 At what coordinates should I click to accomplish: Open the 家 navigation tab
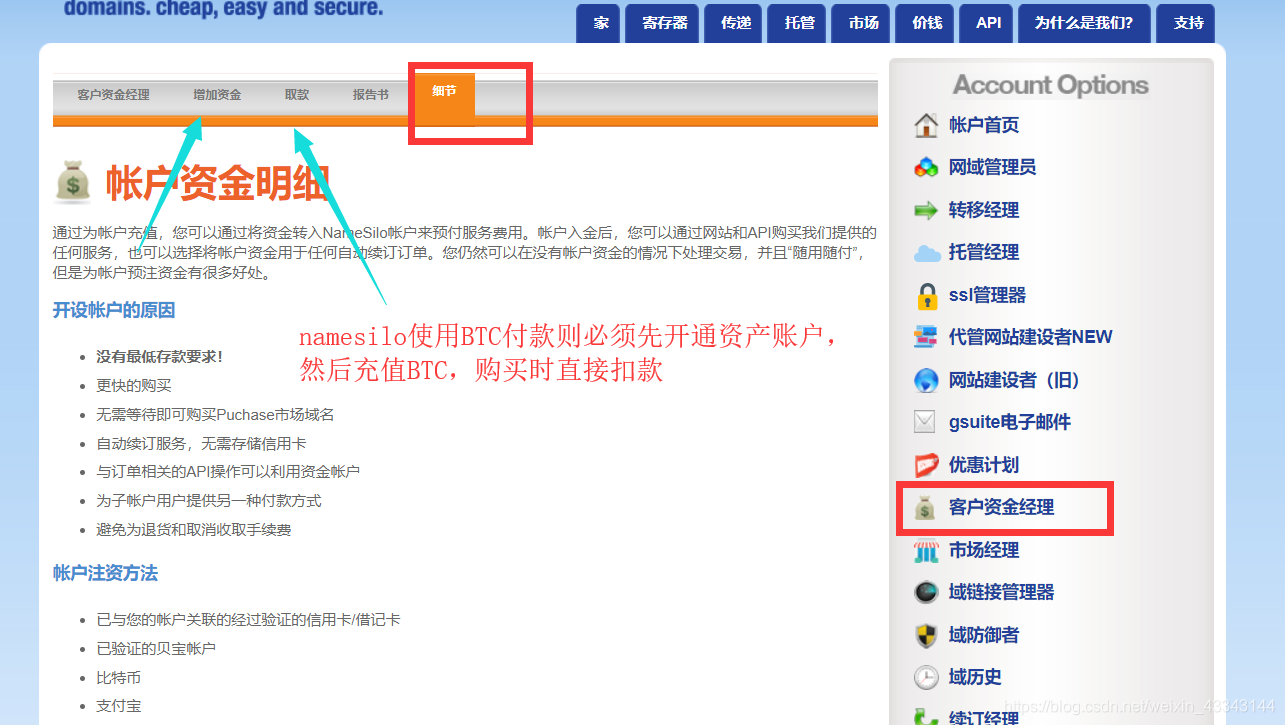pyautogui.click(x=599, y=23)
